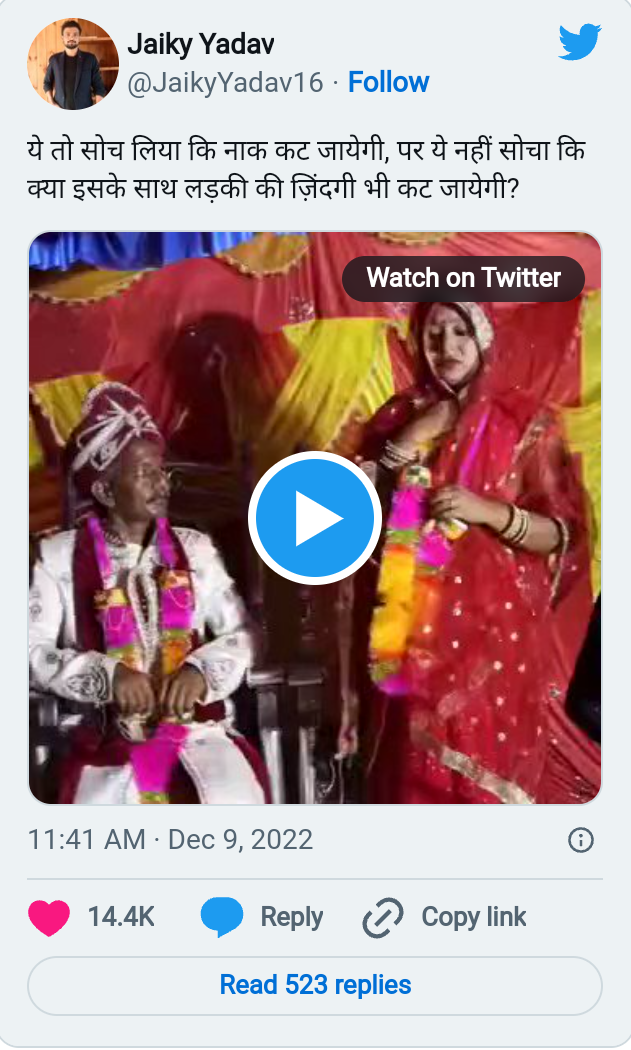
Task: Click the 14.4K likes count
Action: 121,917
